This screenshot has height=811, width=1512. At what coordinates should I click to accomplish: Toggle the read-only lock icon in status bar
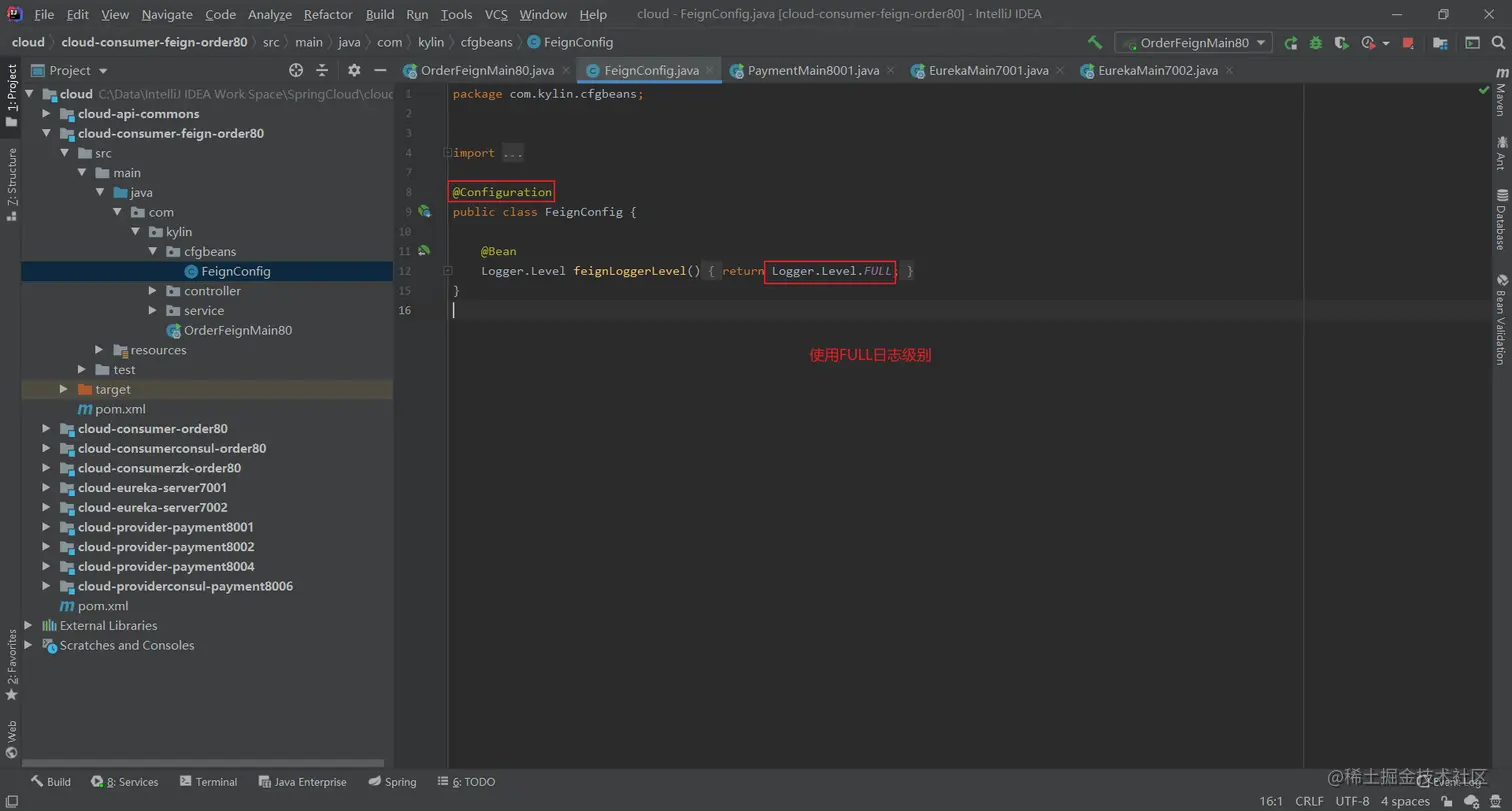(x=1447, y=801)
